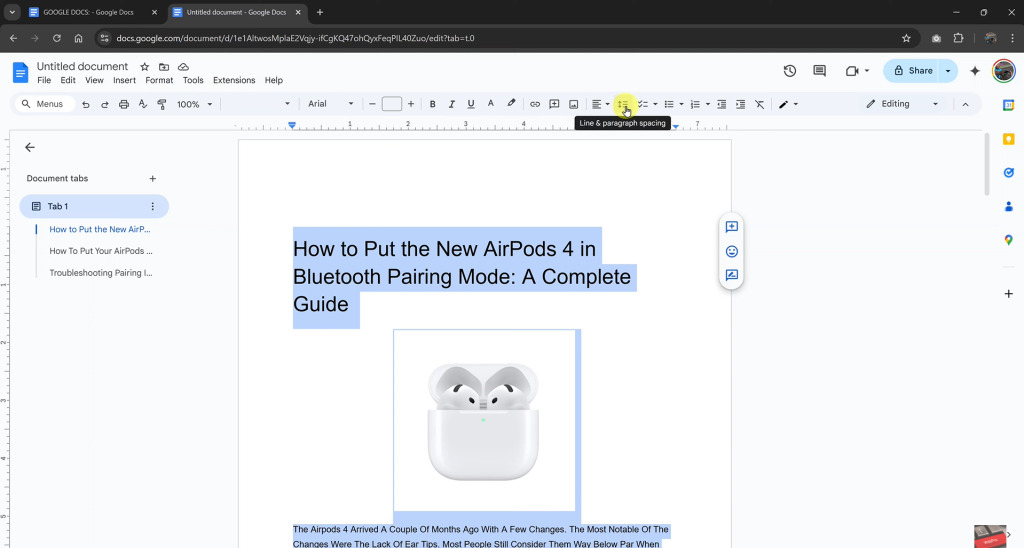Click the Clear formatting icon
The height and width of the screenshot is (548, 1024).
click(x=760, y=105)
